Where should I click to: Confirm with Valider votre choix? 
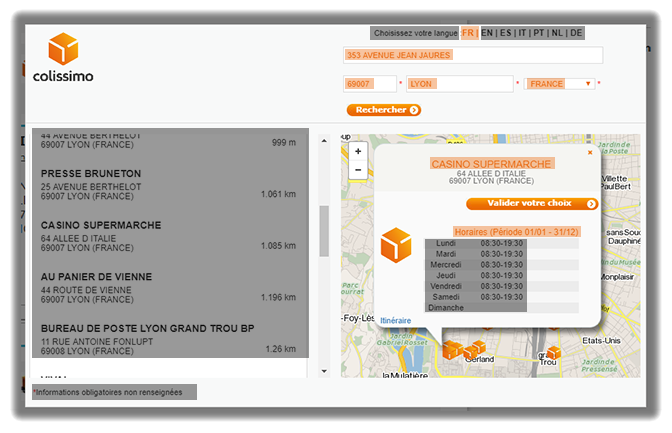pyautogui.click(x=532, y=204)
